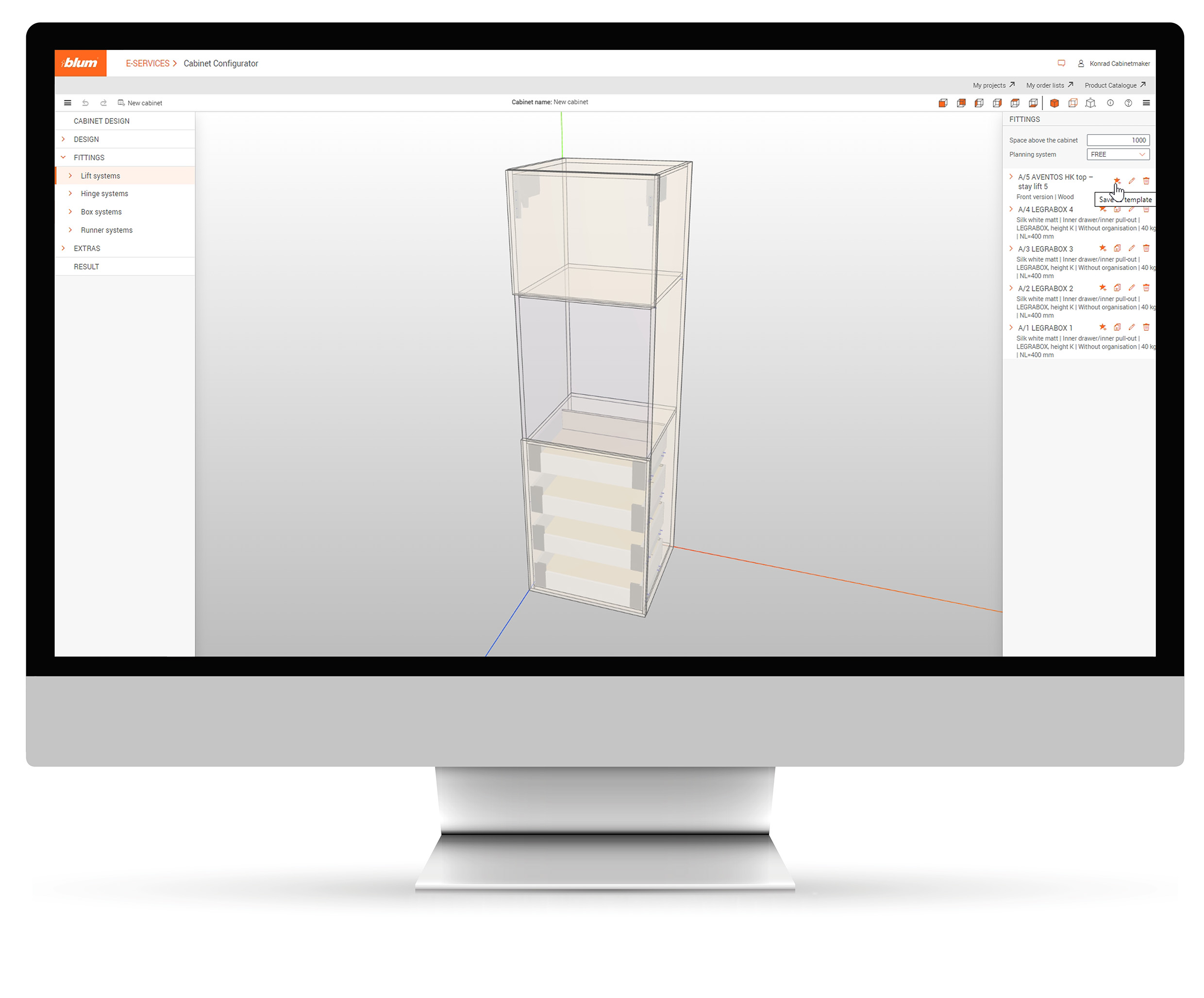Open the wireframe cube view mode
Viewport: 1204px width, 998px height.
pos(1073,104)
